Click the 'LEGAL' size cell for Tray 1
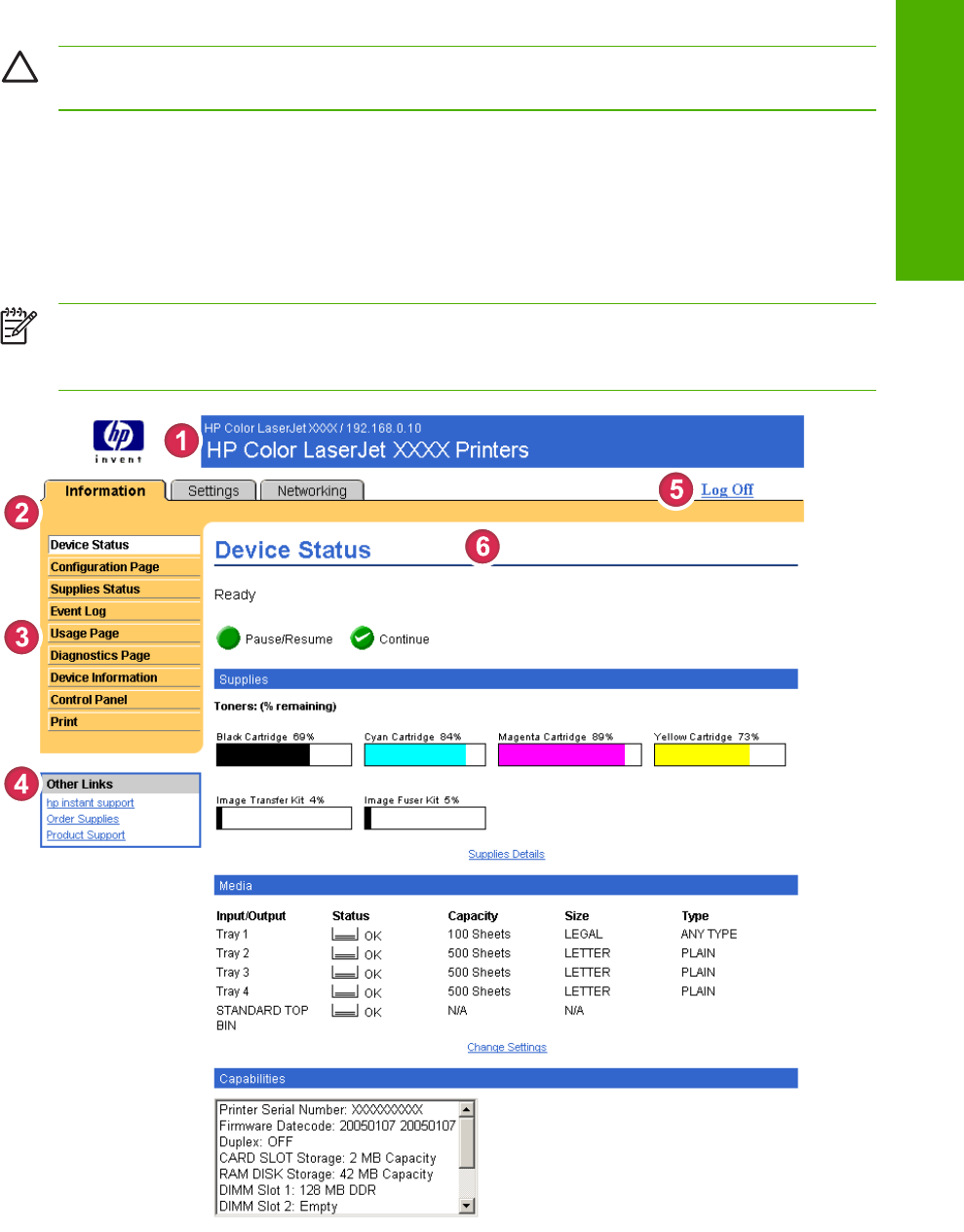This screenshot has height=1232, width=964. pos(584,934)
